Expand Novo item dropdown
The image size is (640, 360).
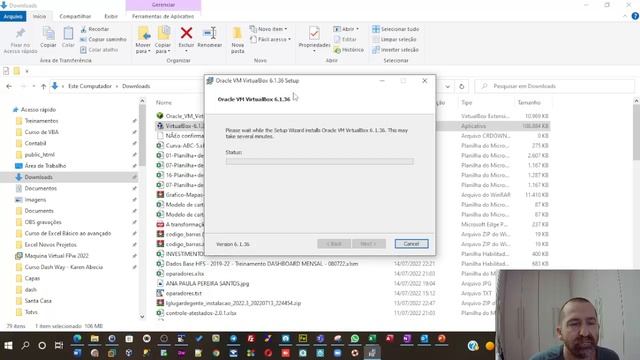click(269, 29)
